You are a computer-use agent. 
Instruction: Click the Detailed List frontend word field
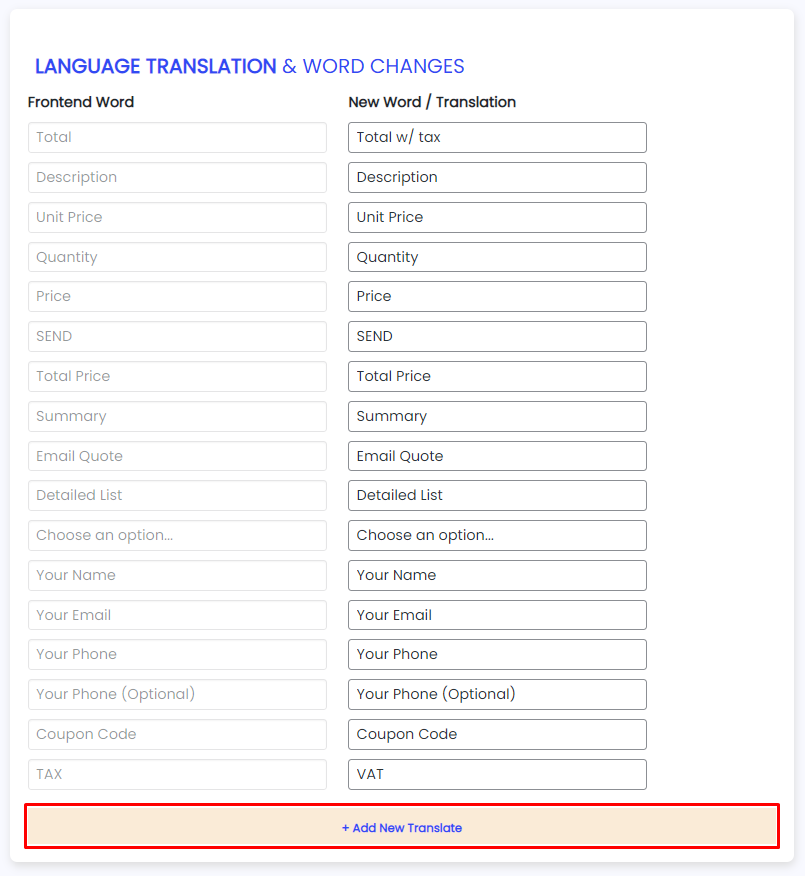(178, 496)
